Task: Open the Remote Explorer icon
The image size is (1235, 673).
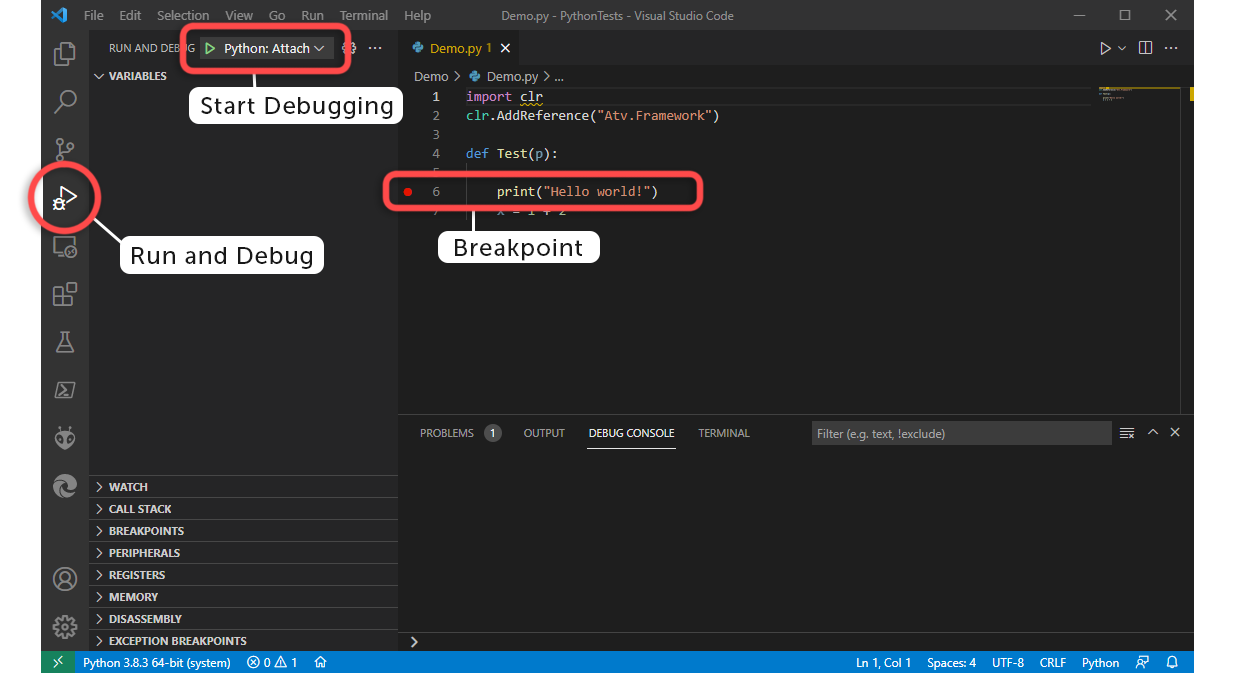Action: coord(65,246)
